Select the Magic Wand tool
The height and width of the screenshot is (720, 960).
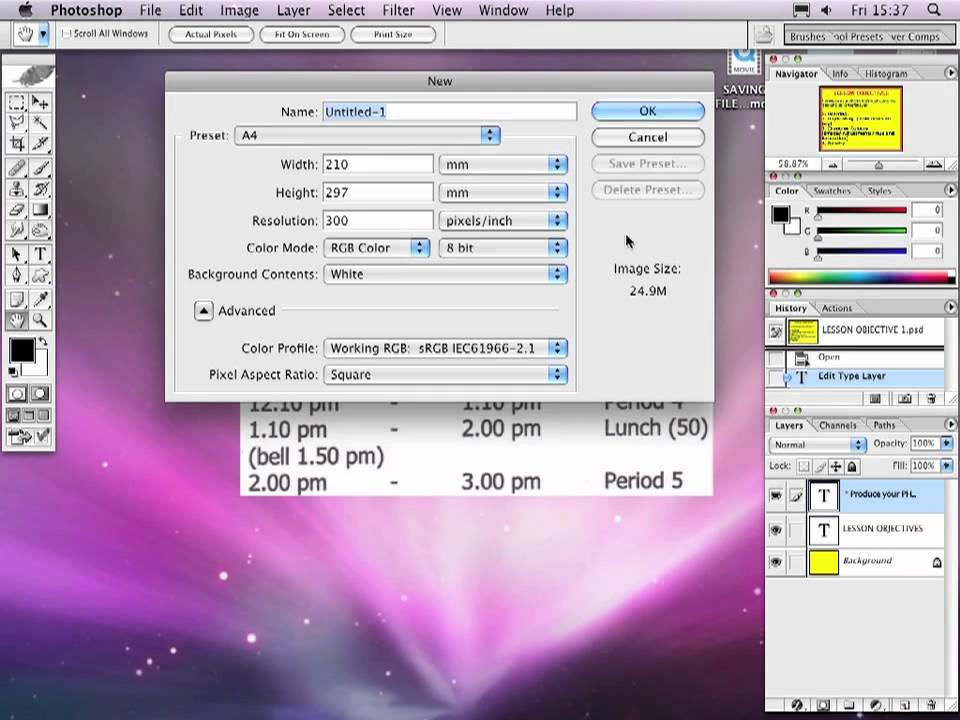tap(40, 123)
